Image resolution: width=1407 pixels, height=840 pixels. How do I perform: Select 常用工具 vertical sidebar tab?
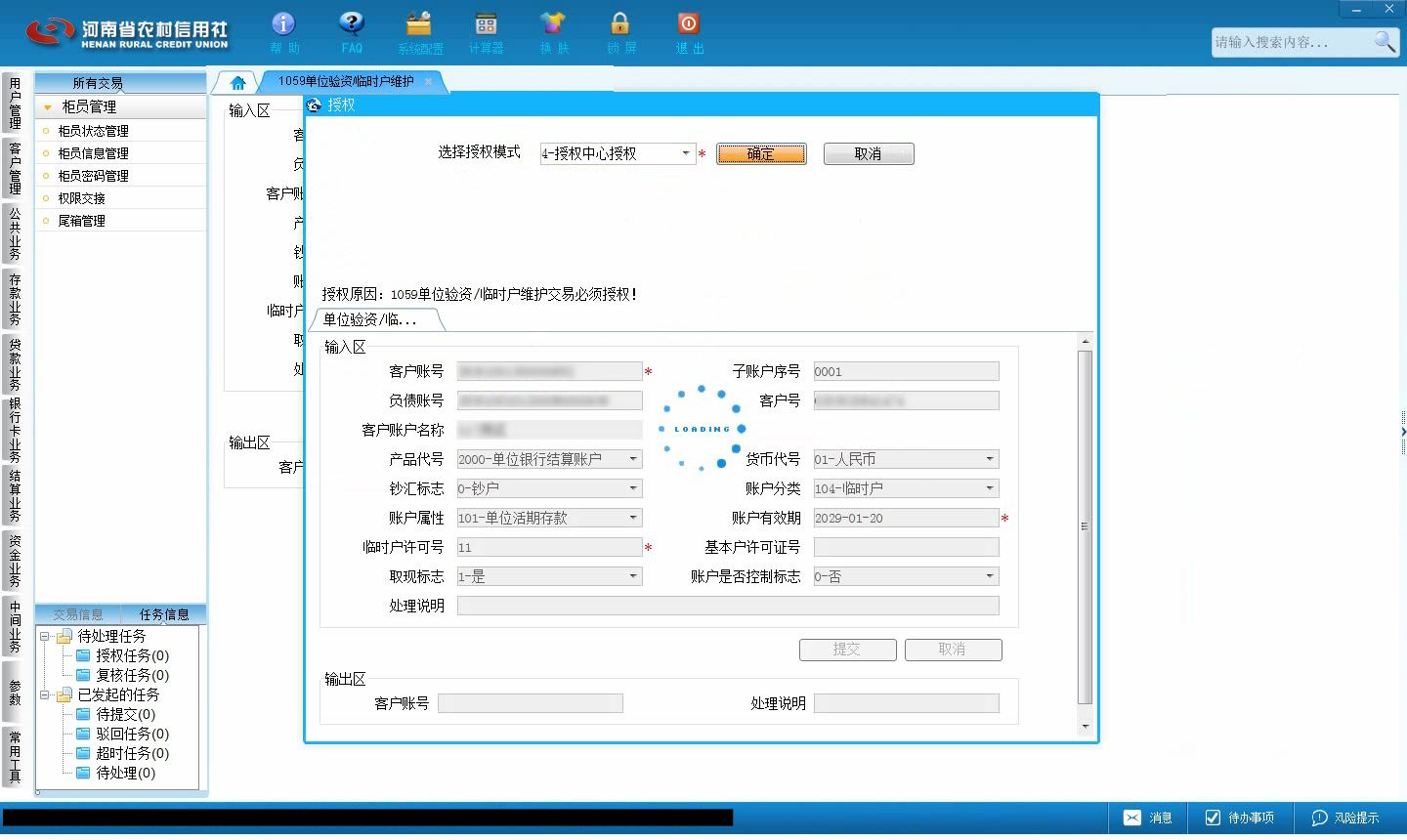[15, 757]
